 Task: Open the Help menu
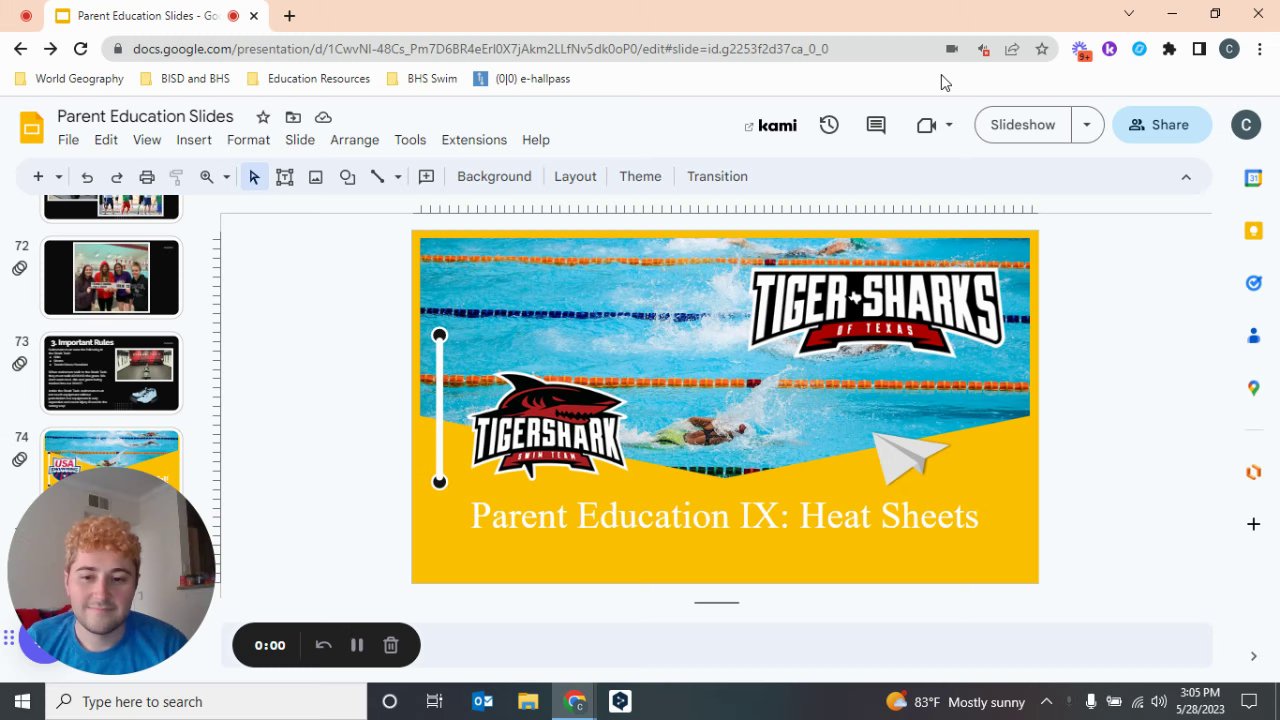click(536, 140)
